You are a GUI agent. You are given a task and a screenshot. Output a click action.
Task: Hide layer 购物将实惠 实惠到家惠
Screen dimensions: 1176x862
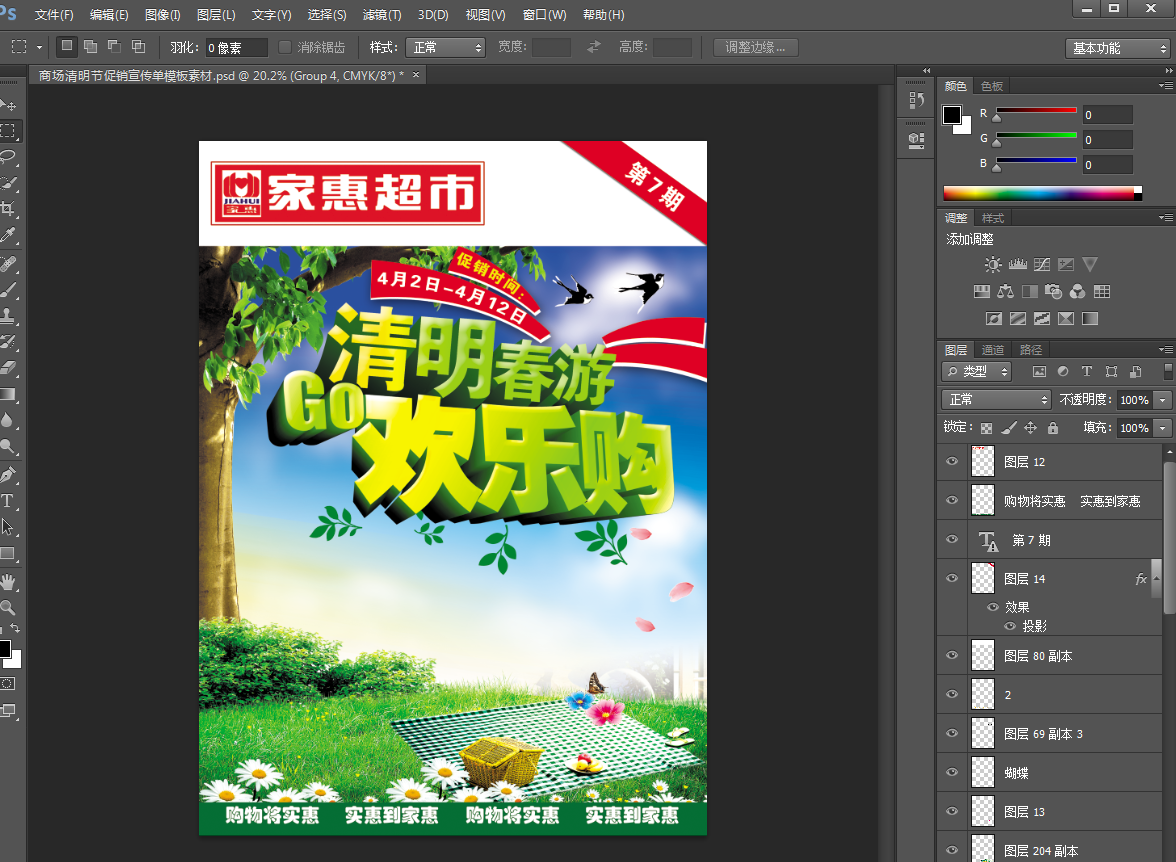pyautogui.click(x=952, y=500)
